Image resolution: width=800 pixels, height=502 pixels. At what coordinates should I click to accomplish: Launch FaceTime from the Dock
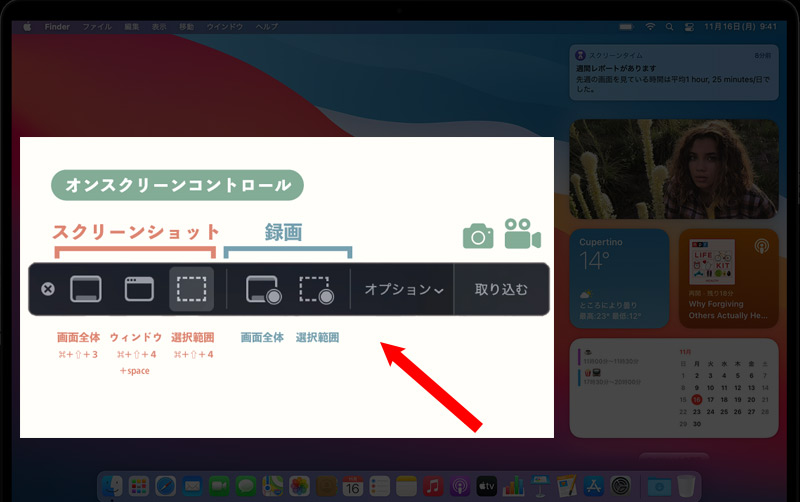click(x=219, y=486)
